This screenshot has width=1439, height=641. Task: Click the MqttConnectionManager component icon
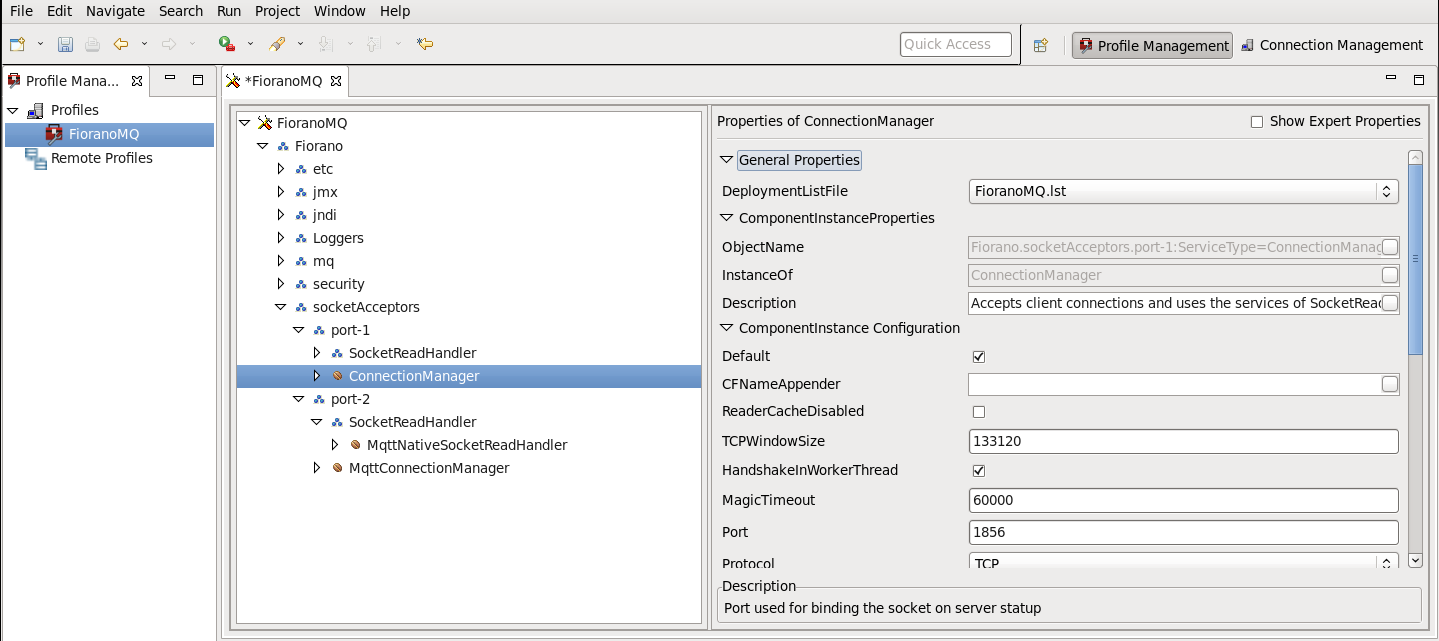click(x=338, y=468)
